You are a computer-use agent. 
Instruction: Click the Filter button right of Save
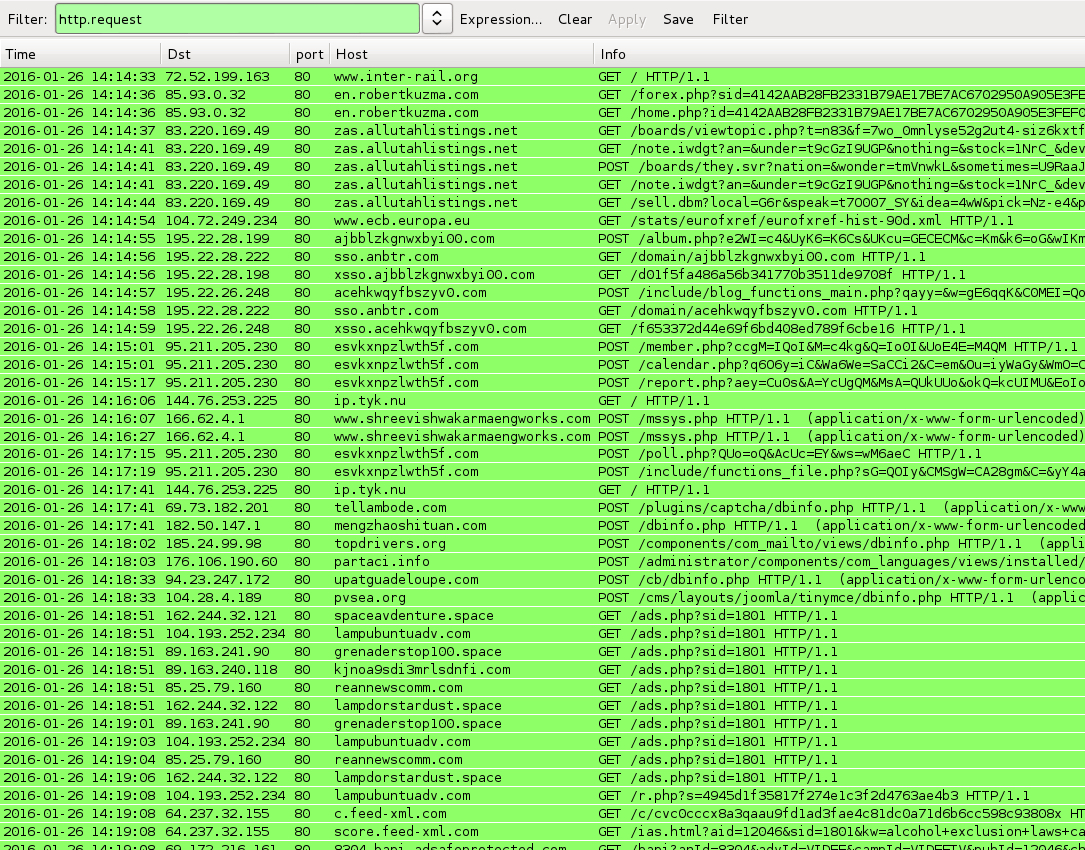tap(730, 19)
